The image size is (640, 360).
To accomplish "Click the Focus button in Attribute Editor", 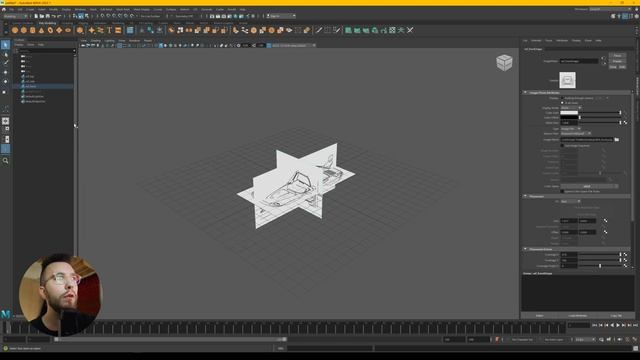I will (x=617, y=56).
